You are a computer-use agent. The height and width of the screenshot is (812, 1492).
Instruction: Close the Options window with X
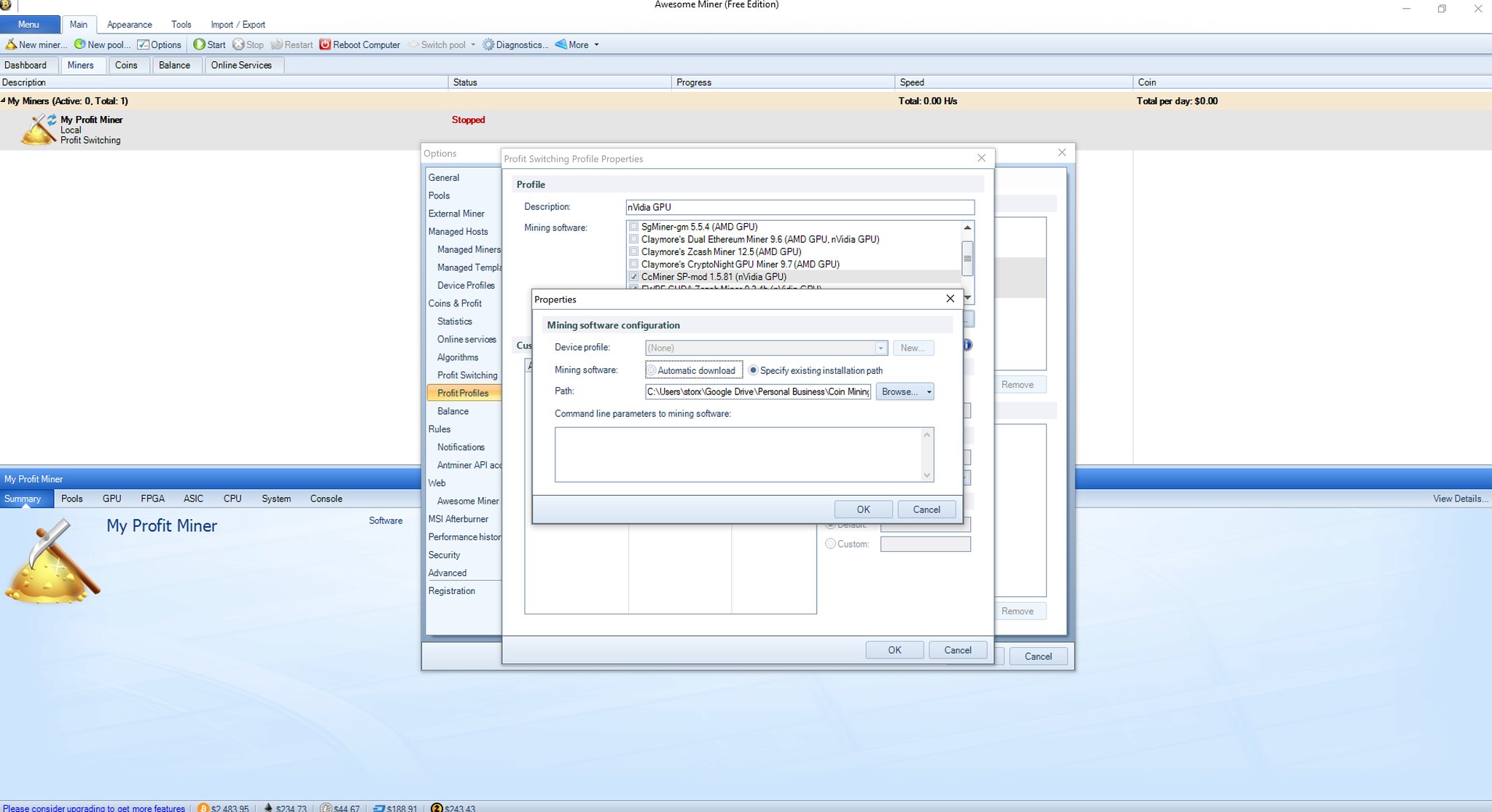pos(1062,152)
